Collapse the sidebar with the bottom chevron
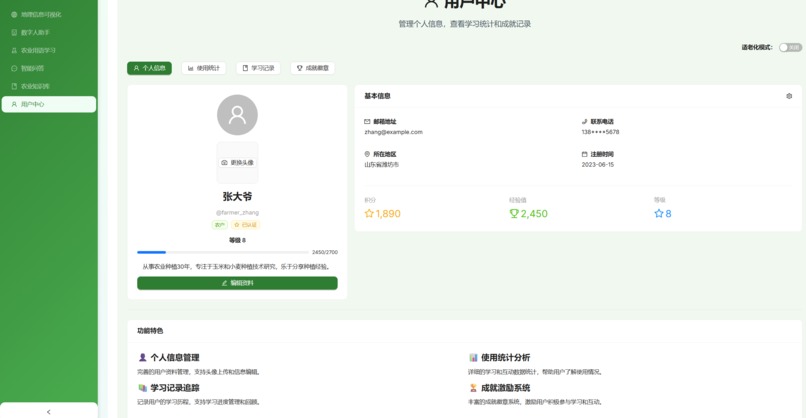 tap(49, 412)
